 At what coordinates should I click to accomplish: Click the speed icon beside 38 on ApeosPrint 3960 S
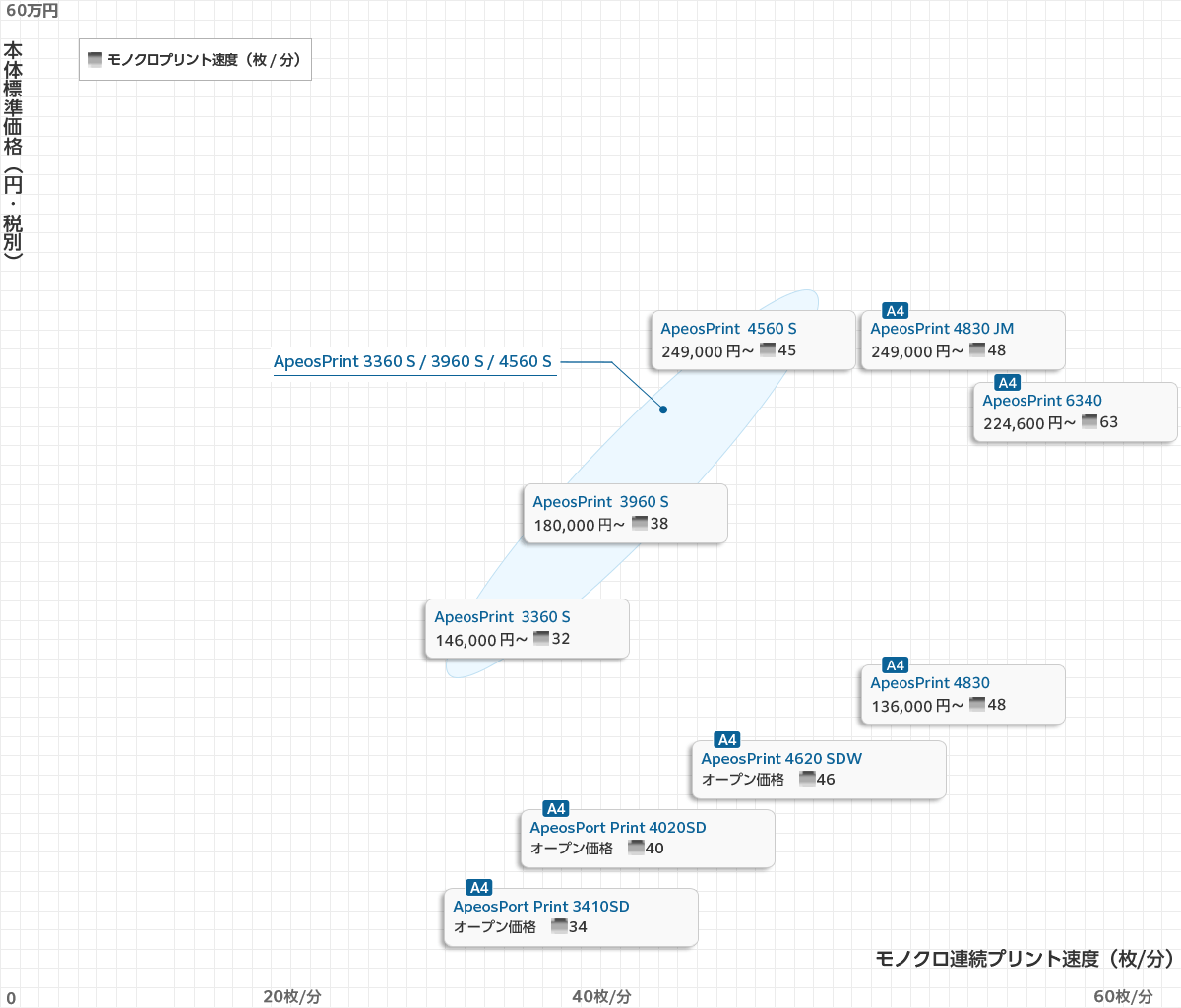(x=640, y=523)
